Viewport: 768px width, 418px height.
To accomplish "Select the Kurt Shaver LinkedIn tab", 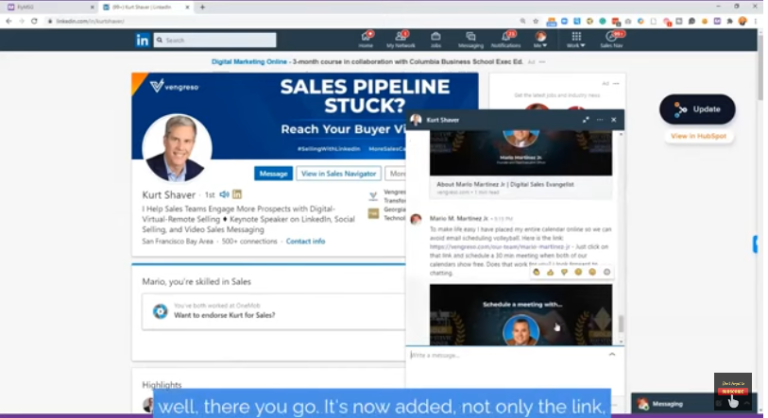I will click(x=145, y=7).
